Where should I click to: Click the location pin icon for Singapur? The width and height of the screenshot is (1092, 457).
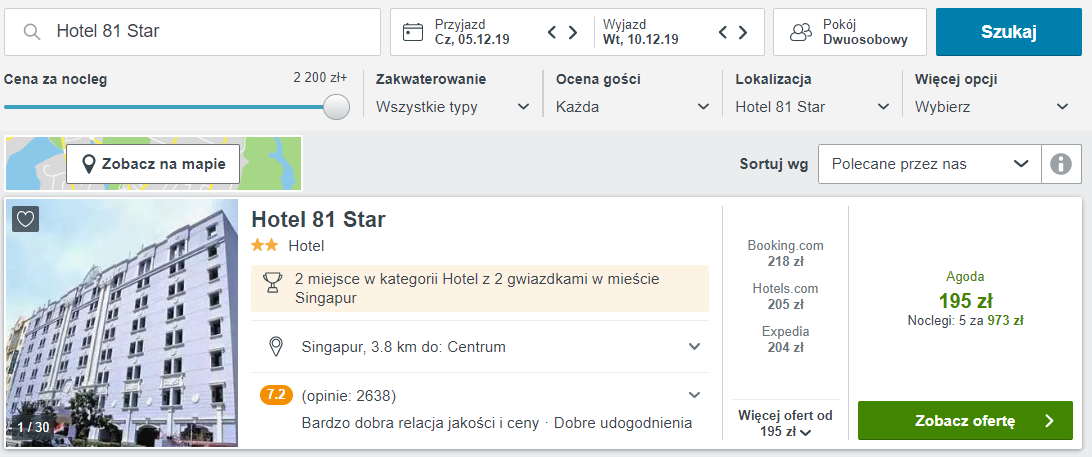(276, 347)
